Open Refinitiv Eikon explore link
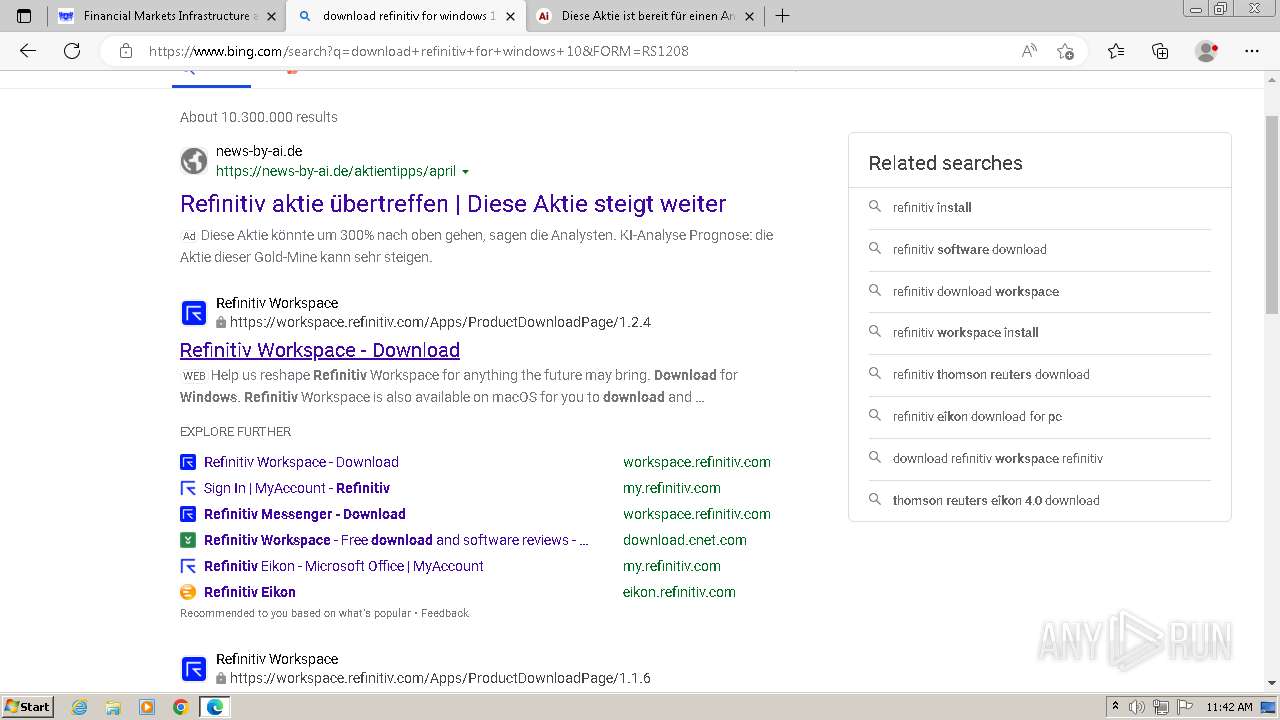The width and height of the screenshot is (1280, 720). click(x=250, y=592)
